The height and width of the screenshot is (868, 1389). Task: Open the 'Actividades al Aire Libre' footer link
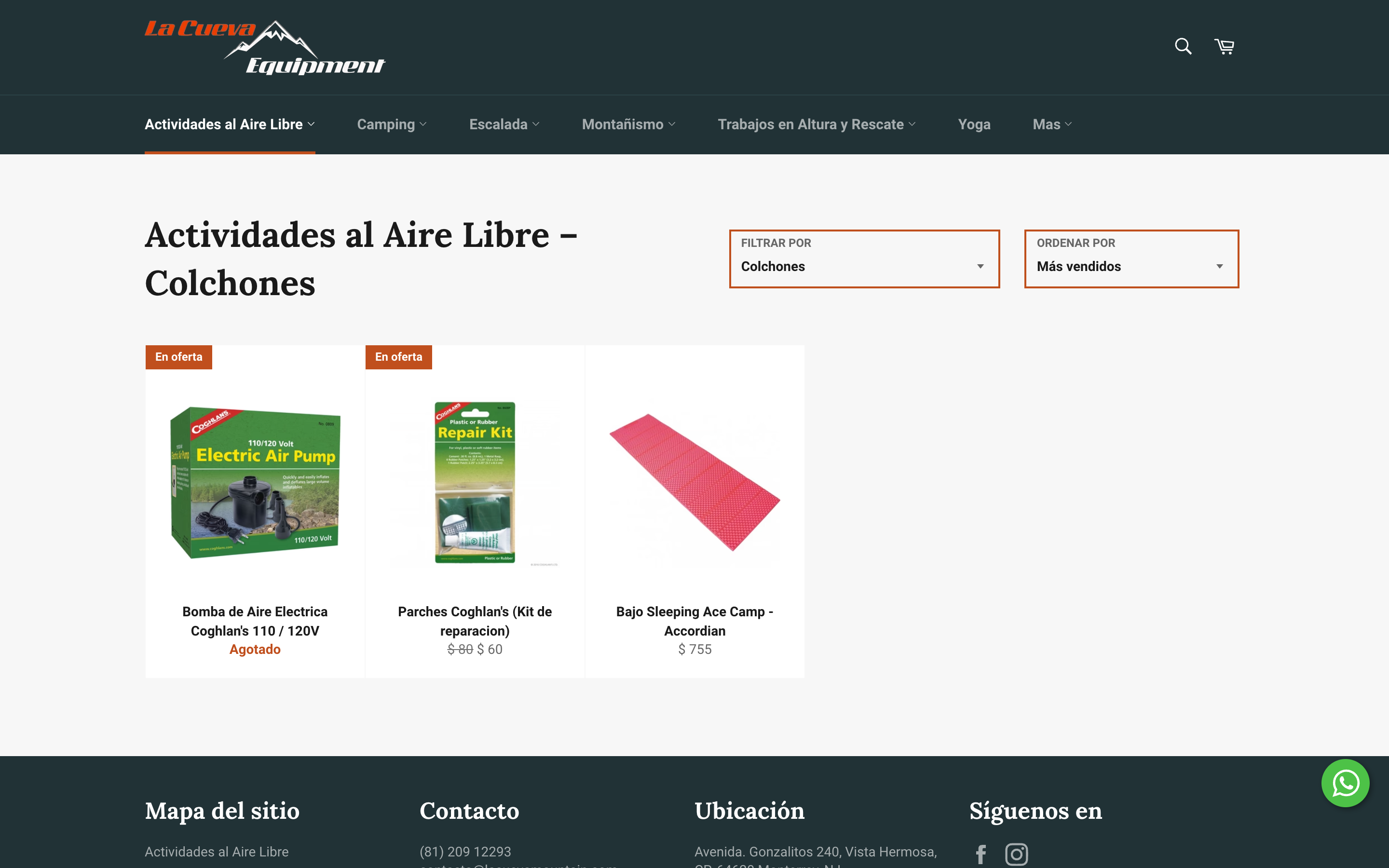[217, 852]
